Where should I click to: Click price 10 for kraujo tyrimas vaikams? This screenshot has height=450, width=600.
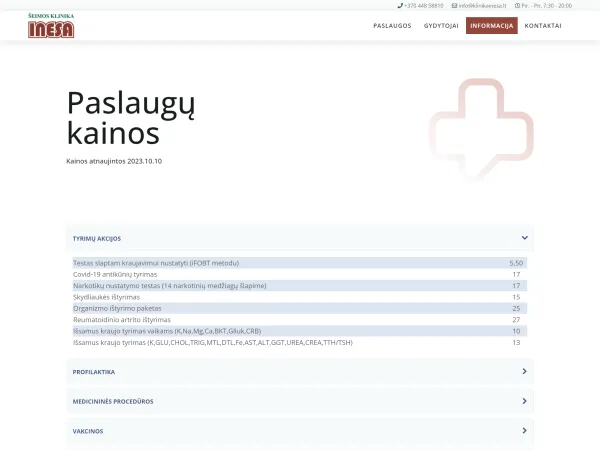[516, 331]
